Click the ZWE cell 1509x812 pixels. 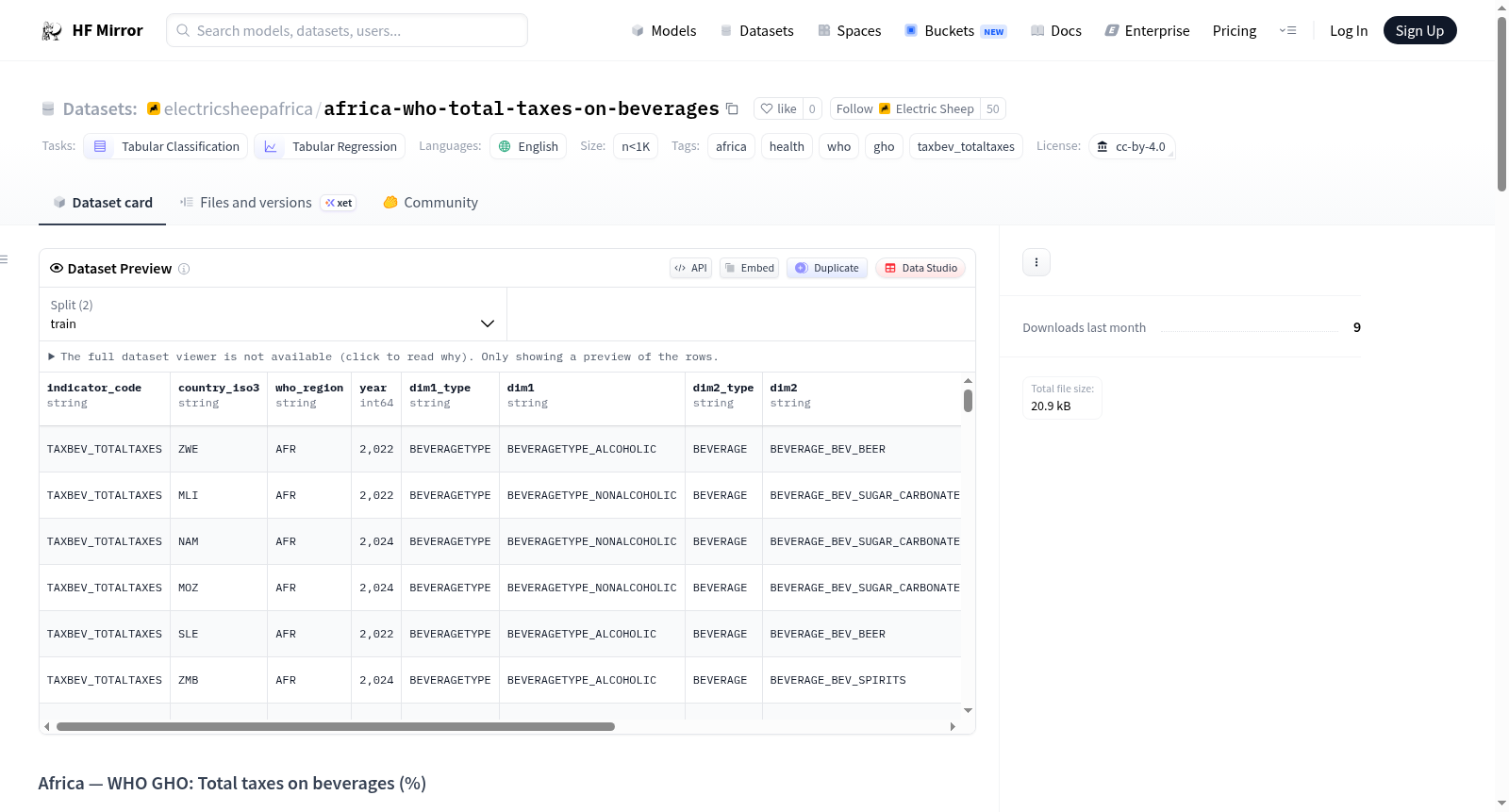(x=219, y=449)
